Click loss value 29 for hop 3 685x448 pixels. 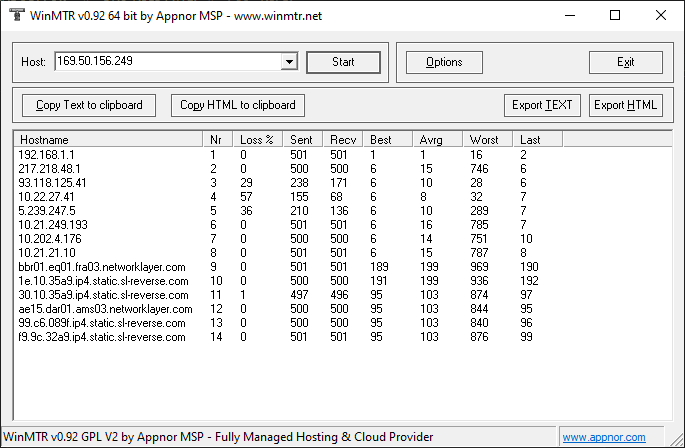click(246, 183)
